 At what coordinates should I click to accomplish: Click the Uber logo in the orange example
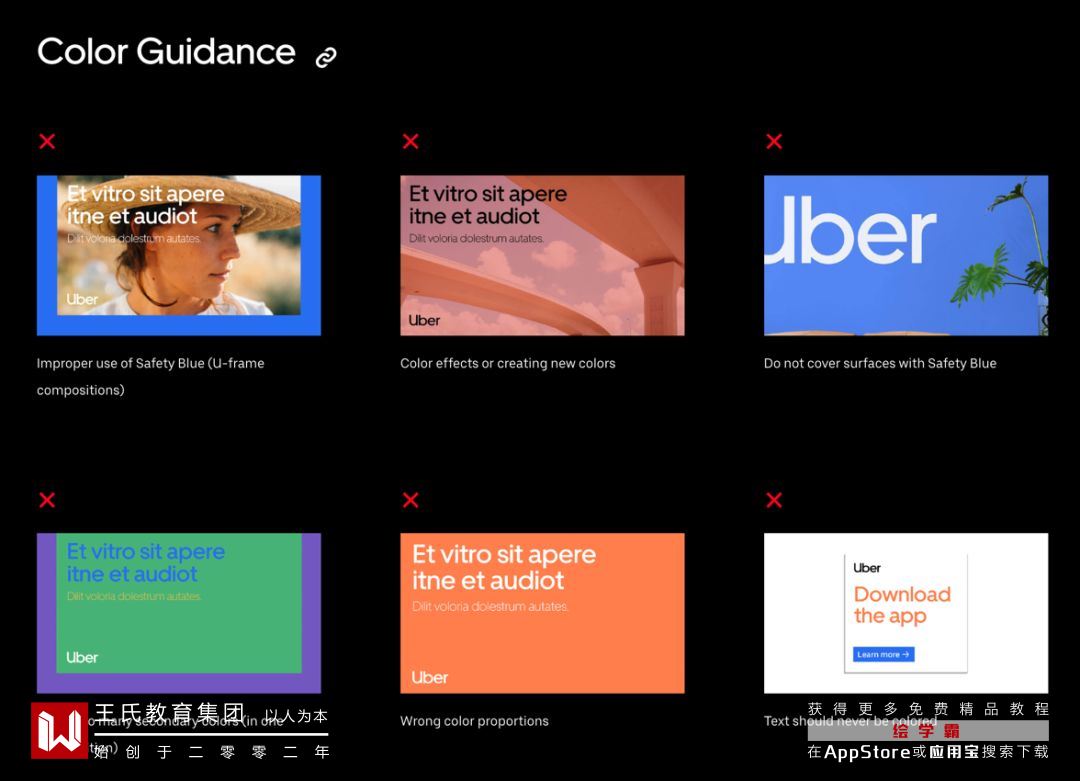click(430, 678)
